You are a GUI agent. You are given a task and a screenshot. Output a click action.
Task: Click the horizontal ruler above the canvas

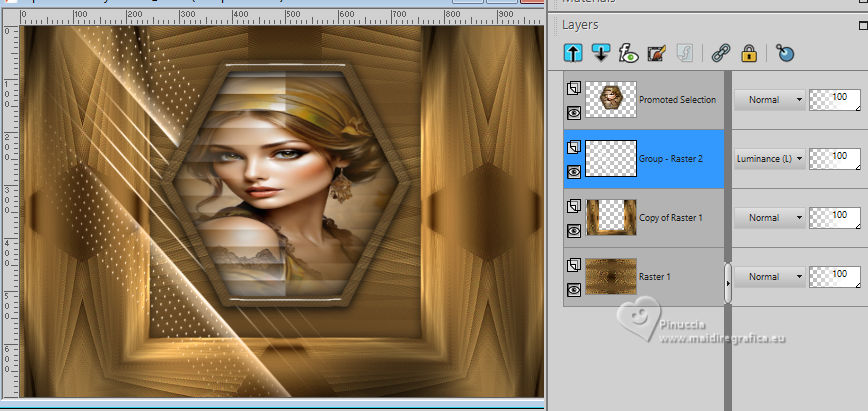click(282, 18)
